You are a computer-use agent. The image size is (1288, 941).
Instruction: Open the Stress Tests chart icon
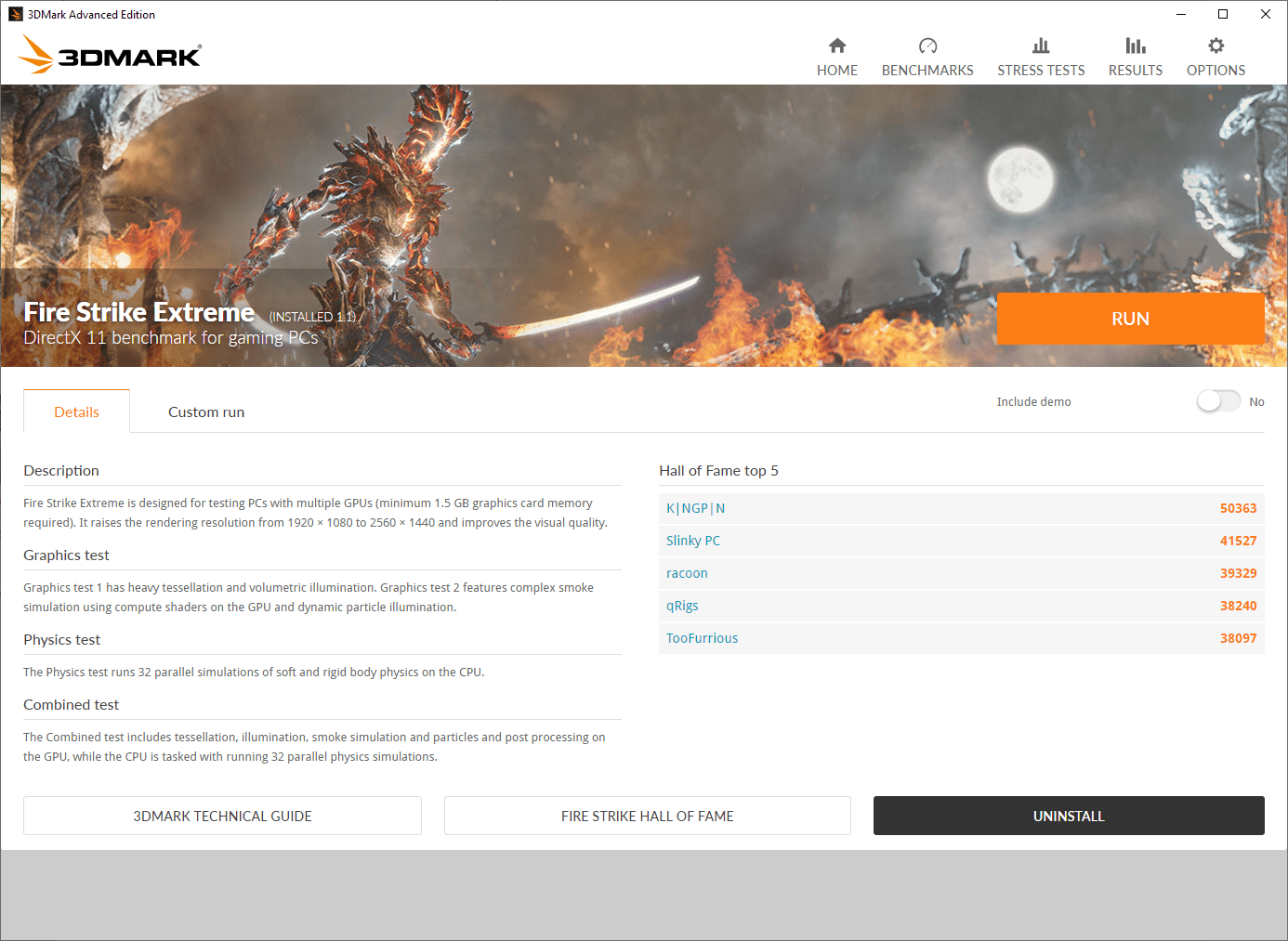pos(1041,46)
